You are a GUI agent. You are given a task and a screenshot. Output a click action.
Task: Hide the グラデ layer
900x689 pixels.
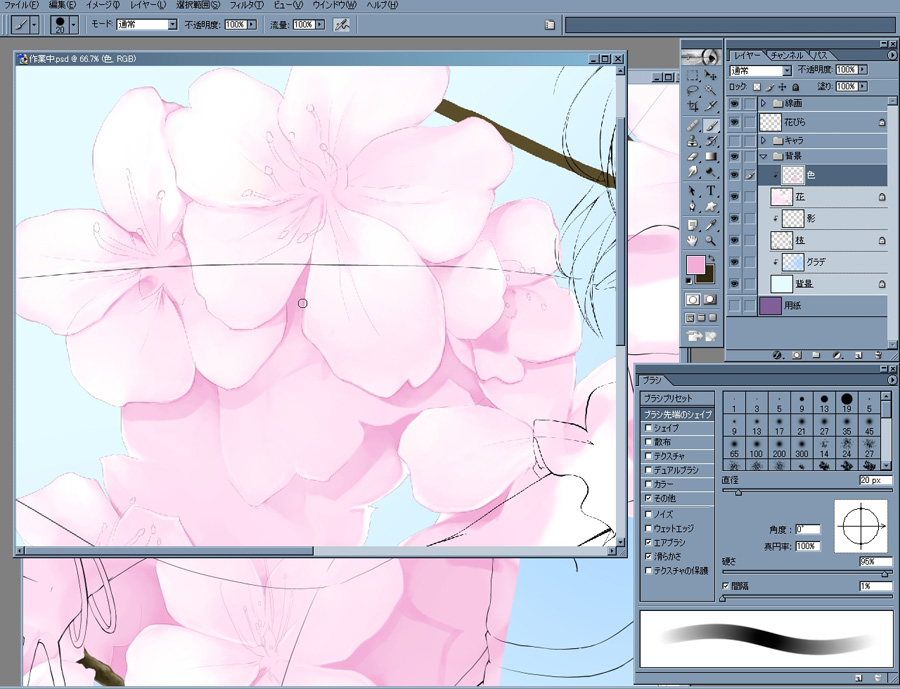pyautogui.click(x=734, y=262)
